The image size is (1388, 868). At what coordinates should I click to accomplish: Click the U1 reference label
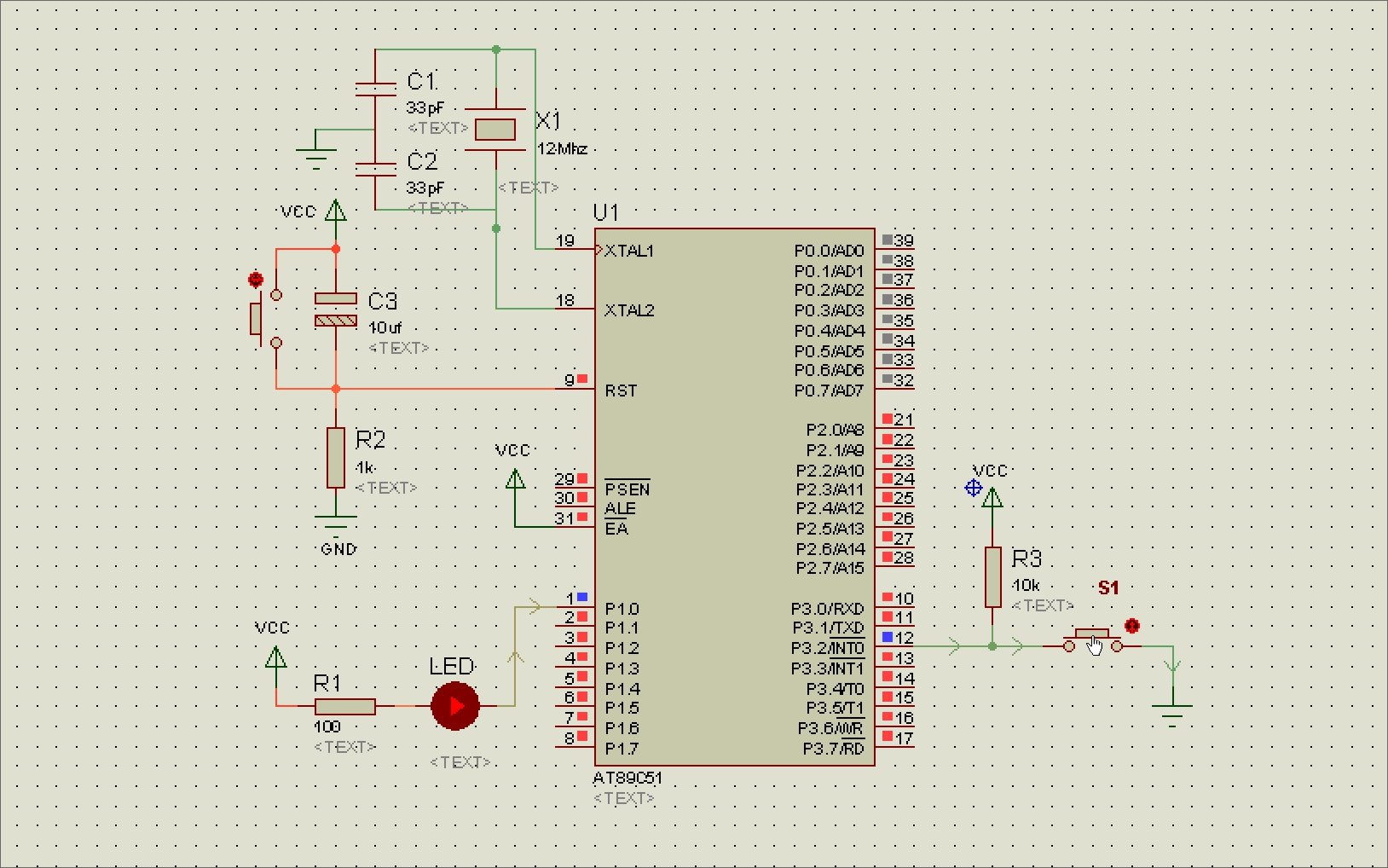[606, 212]
